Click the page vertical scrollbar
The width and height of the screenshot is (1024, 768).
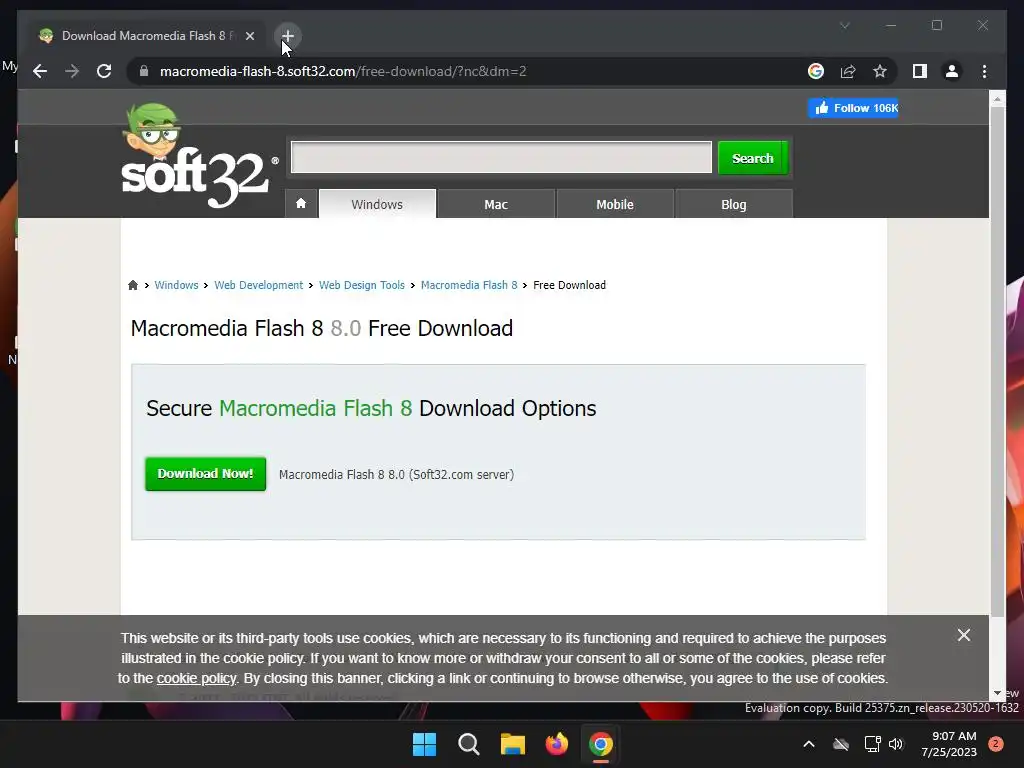997,360
